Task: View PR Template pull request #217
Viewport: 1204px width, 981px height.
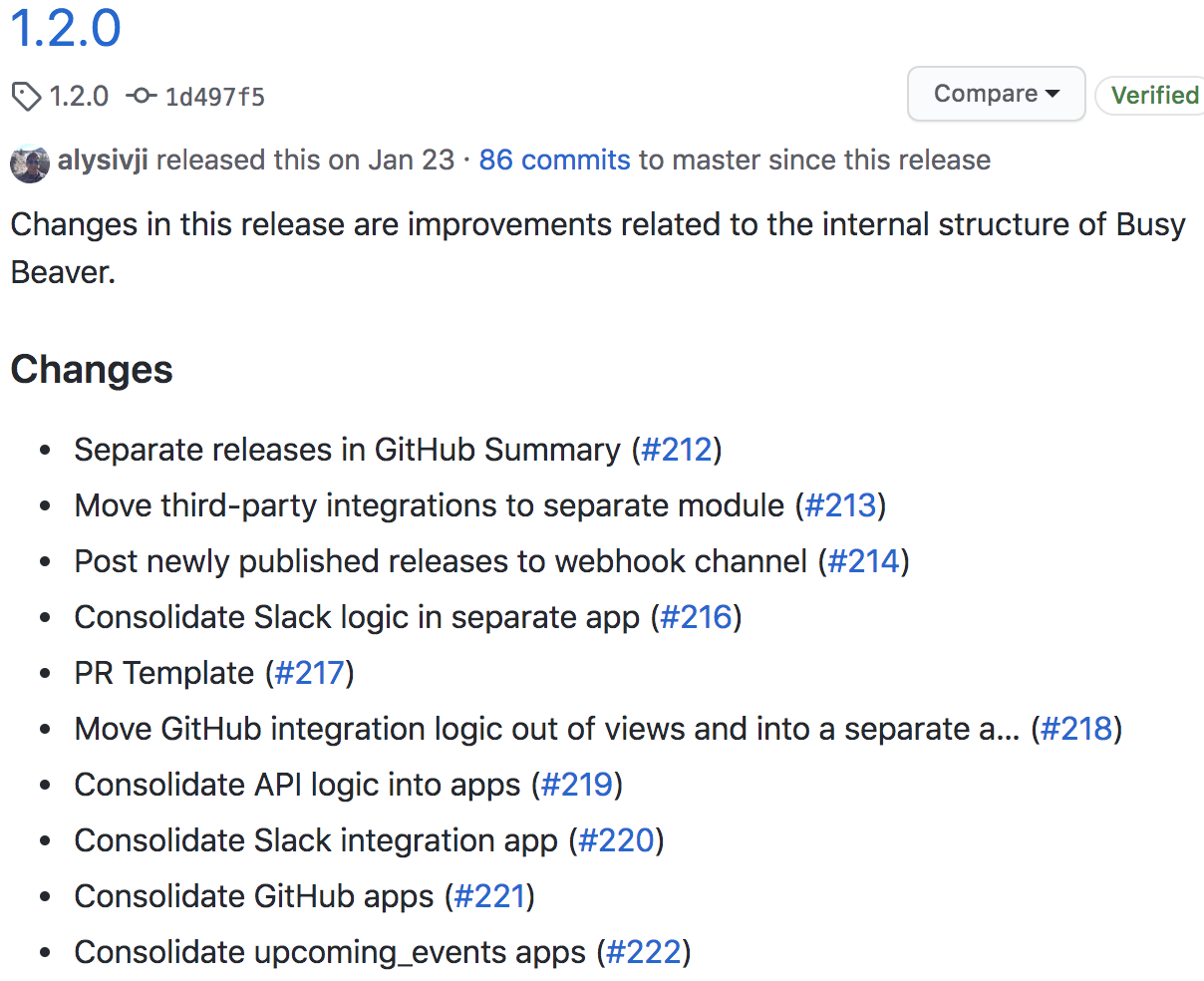Action: pos(310,673)
